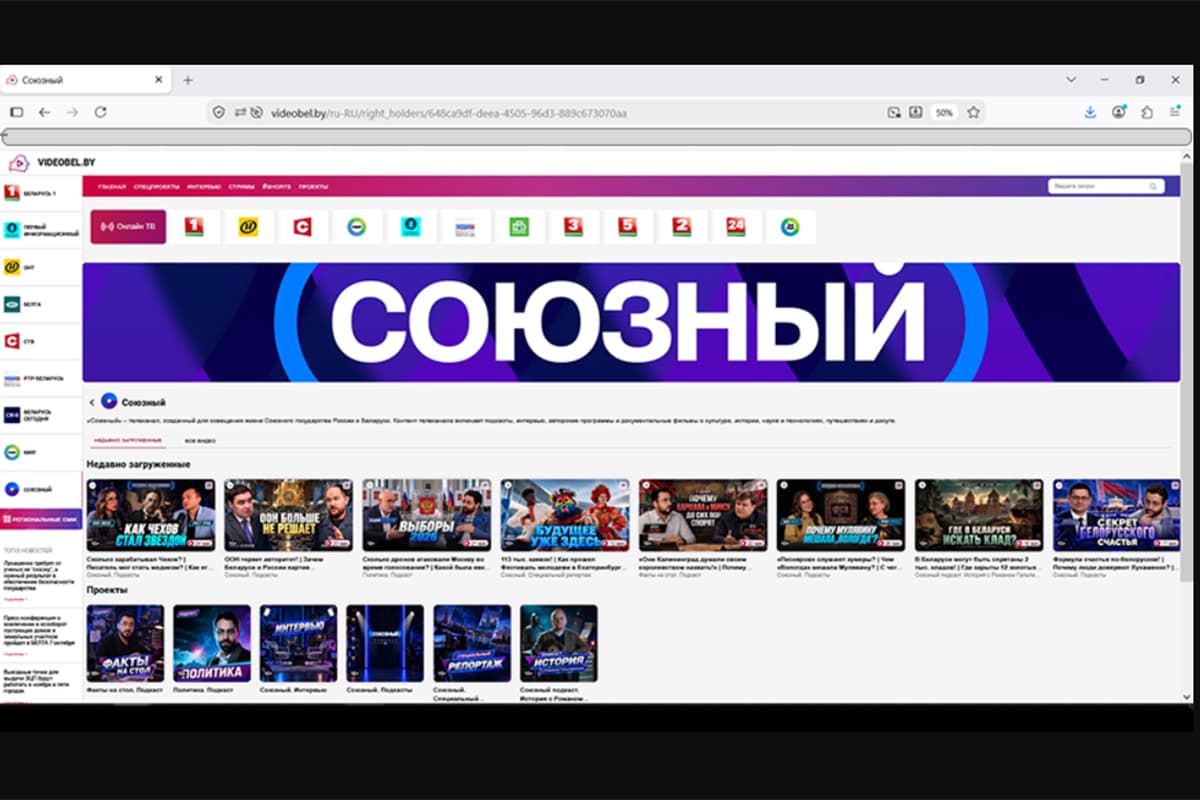Click the shield tracking protection icon
This screenshot has width=1200, height=800.
pyautogui.click(x=219, y=113)
